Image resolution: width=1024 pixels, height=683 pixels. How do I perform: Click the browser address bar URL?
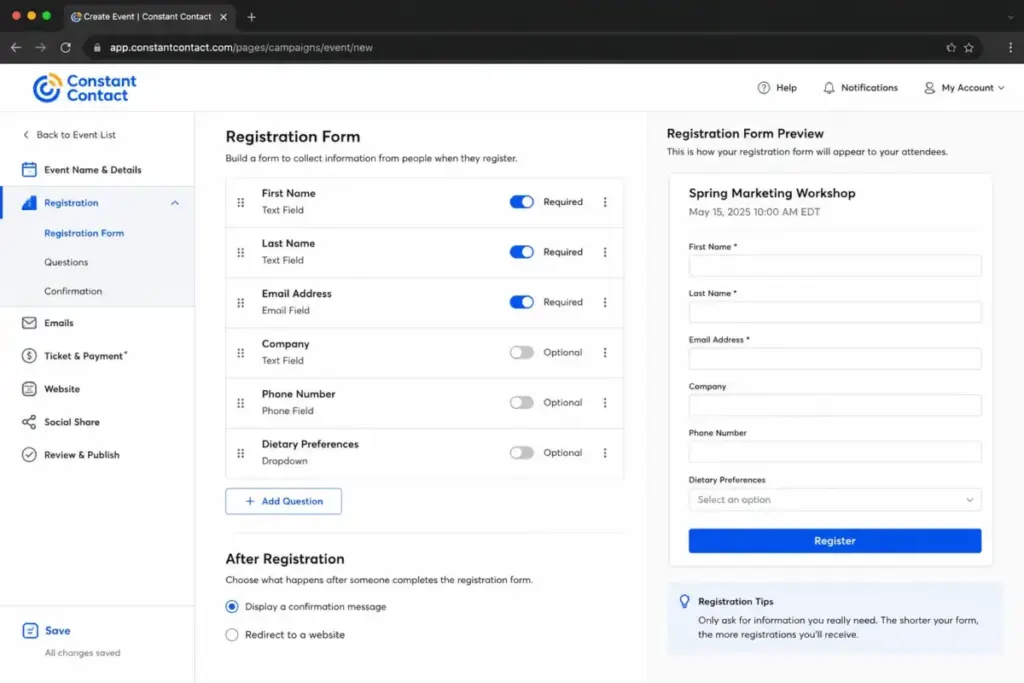point(241,47)
